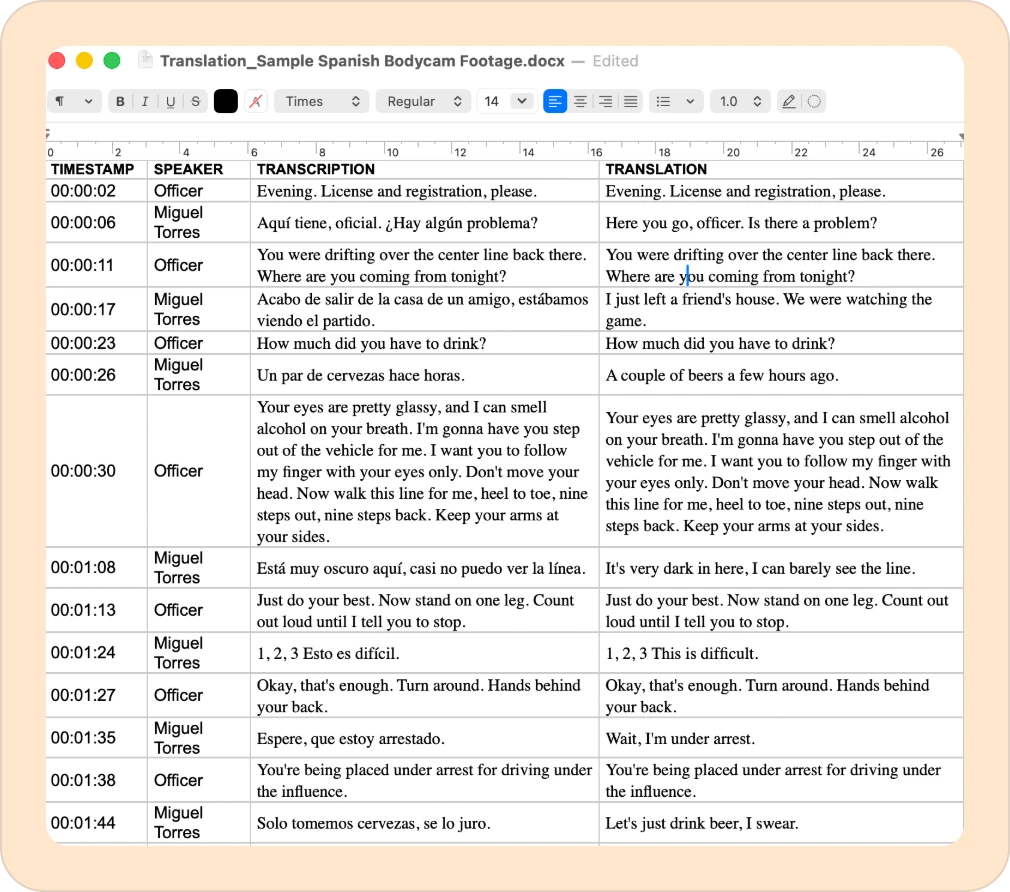This screenshot has width=1010, height=892.
Task: Open the text highlight color button
Action: pos(256,101)
